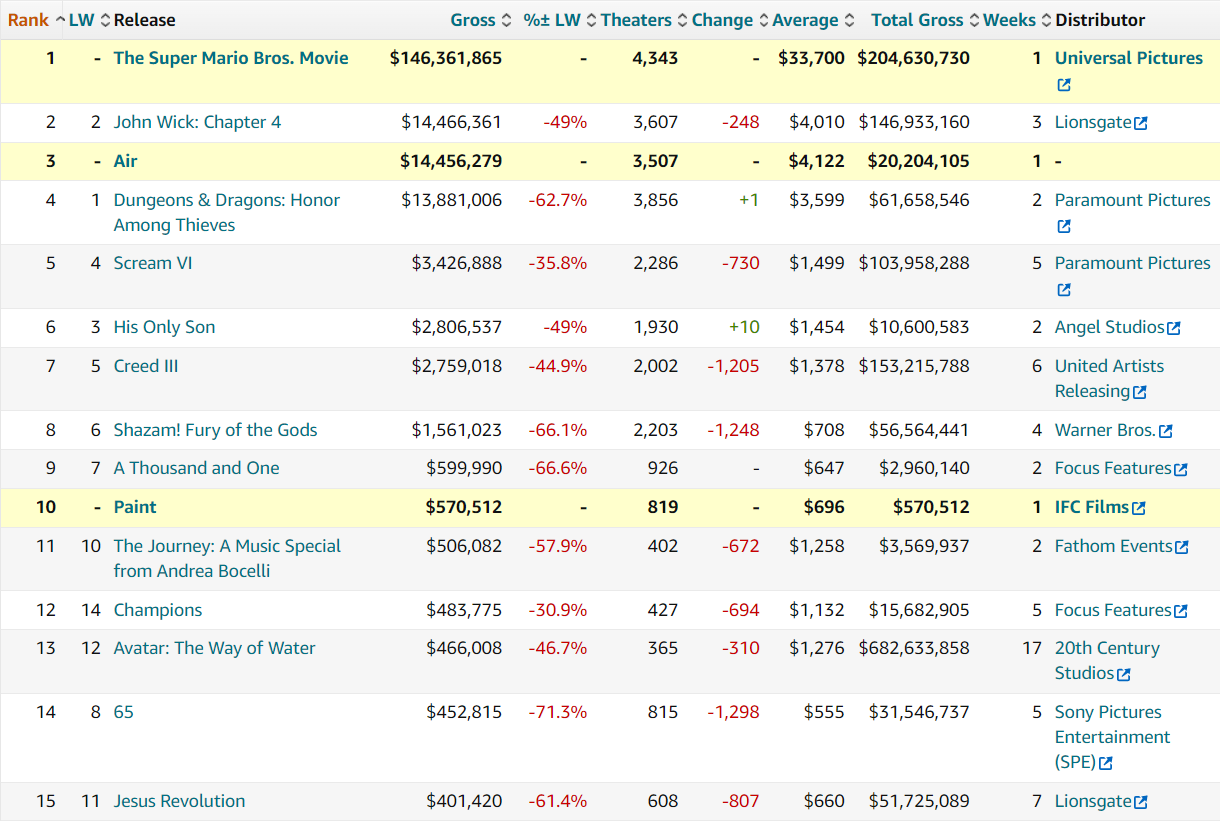Select the $682,633,858 total gross cell

tap(914, 648)
